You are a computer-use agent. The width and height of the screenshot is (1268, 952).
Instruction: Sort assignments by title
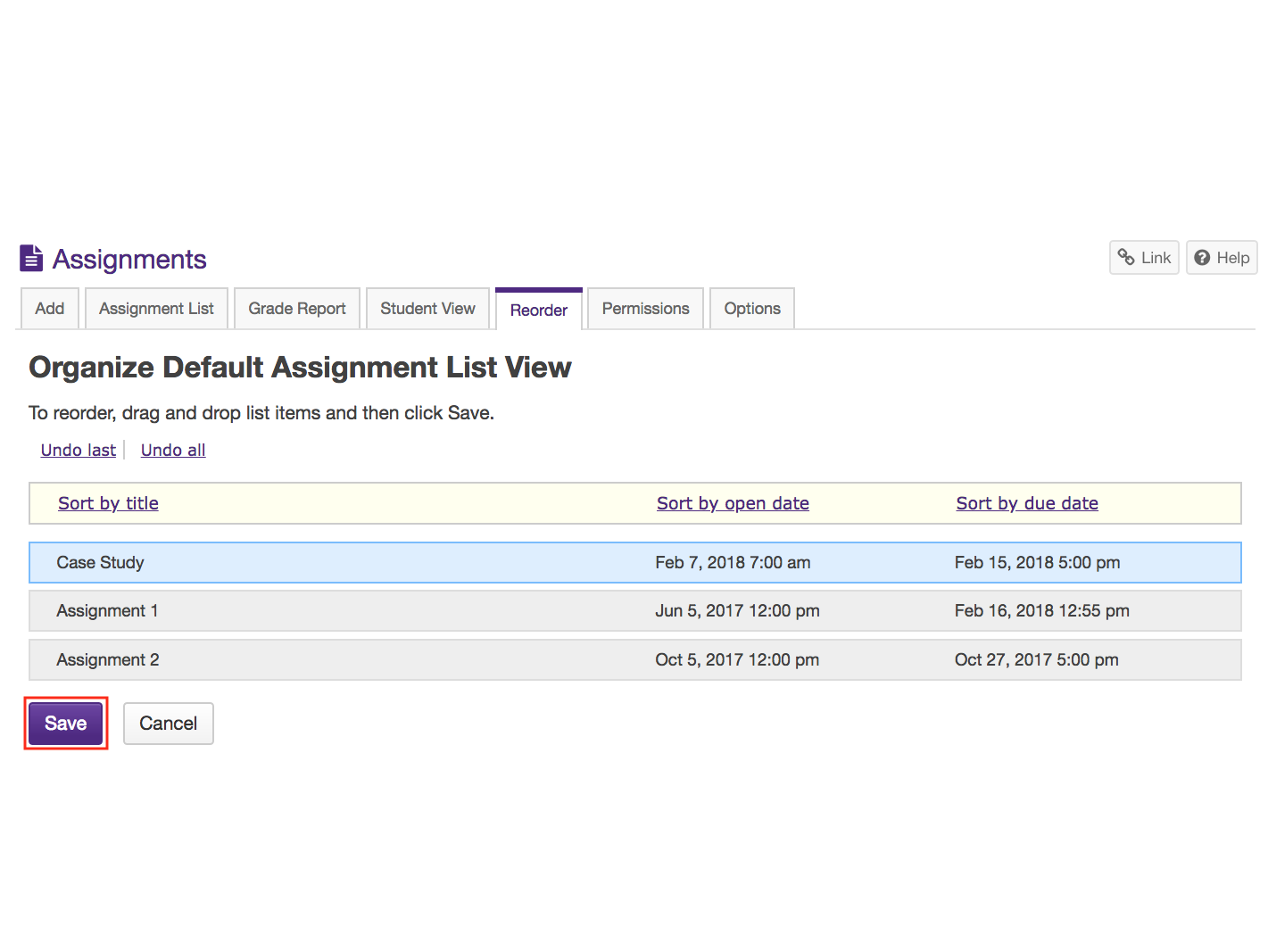tap(108, 503)
